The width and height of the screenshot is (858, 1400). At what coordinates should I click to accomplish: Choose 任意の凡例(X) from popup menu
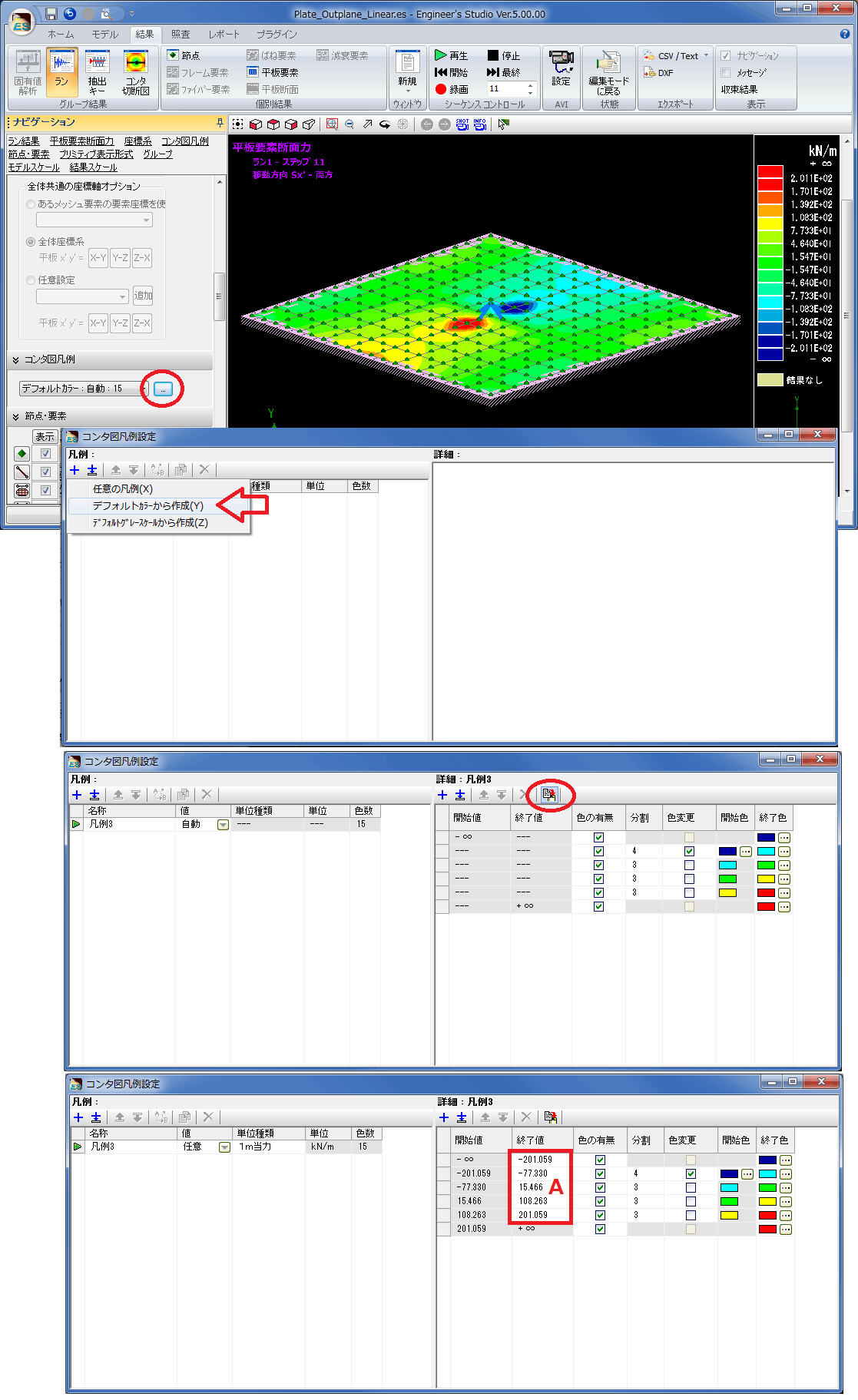click(159, 488)
